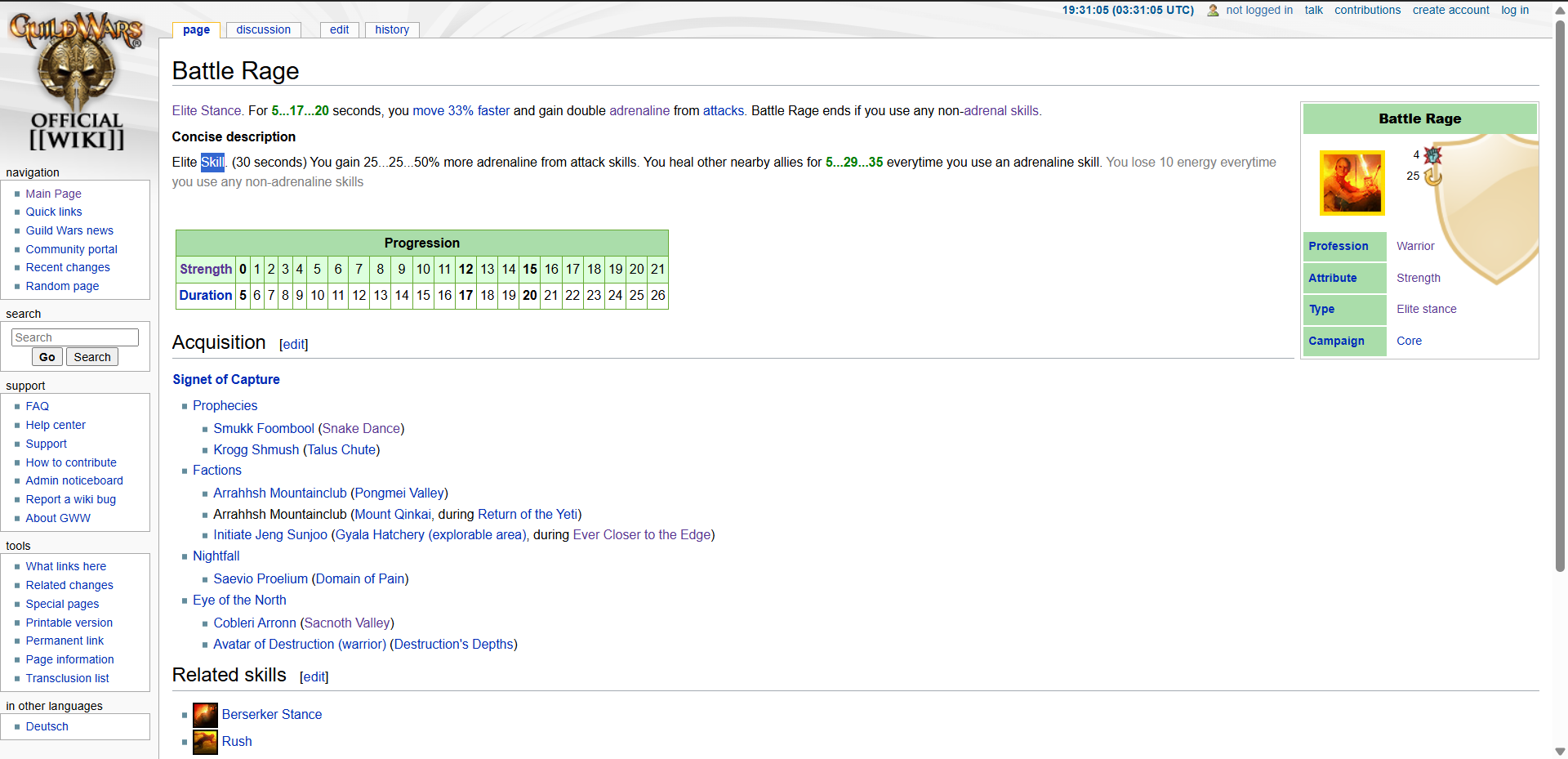Open Krogg Shmush link

256,449
